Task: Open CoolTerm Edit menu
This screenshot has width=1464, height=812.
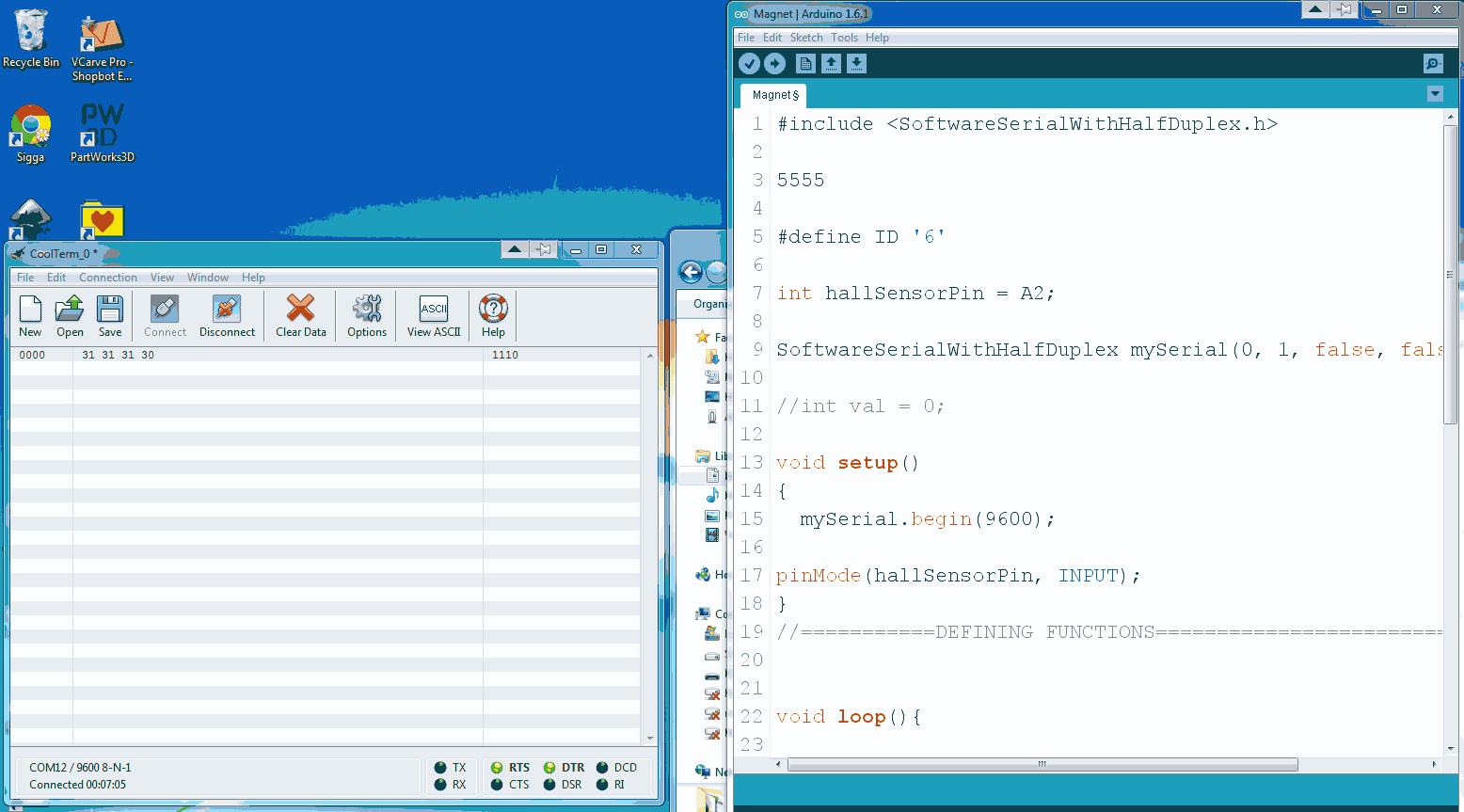Action: 56,278
